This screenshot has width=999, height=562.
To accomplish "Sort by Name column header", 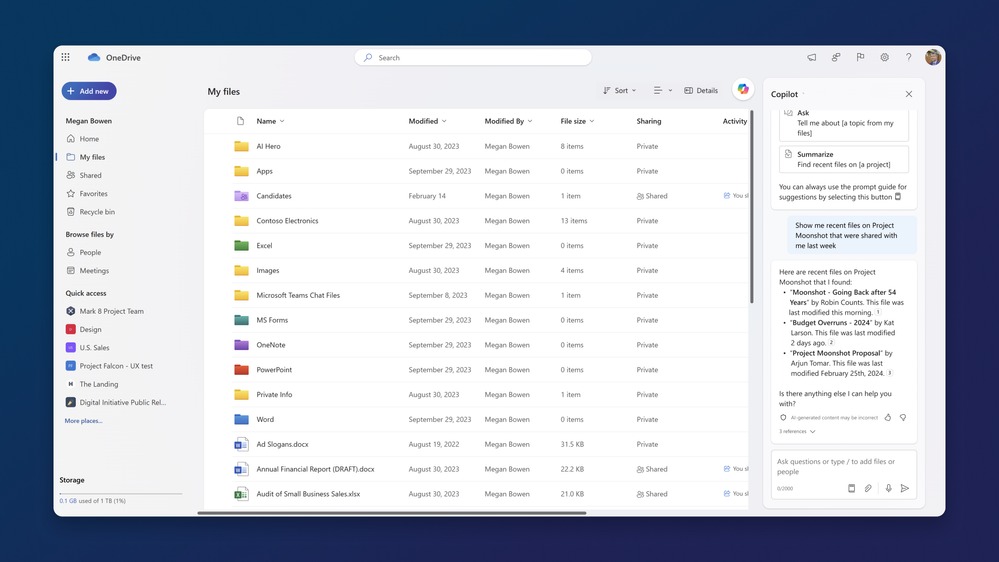I will click(270, 121).
